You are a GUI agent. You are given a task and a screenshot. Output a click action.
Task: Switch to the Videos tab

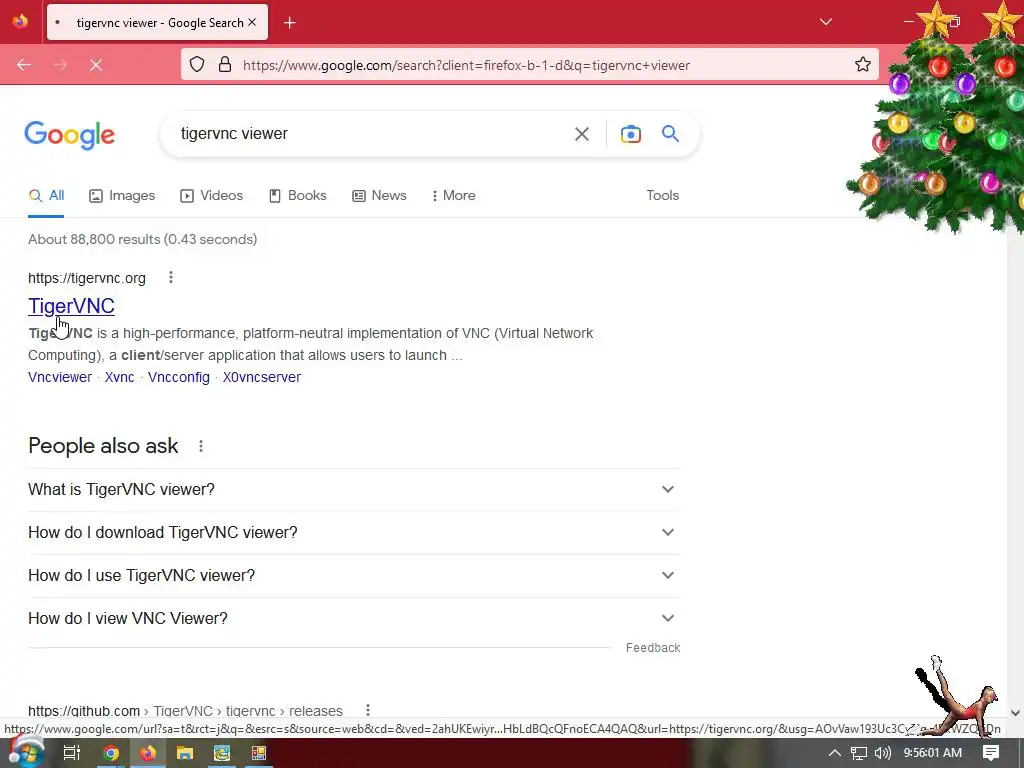coord(212,195)
